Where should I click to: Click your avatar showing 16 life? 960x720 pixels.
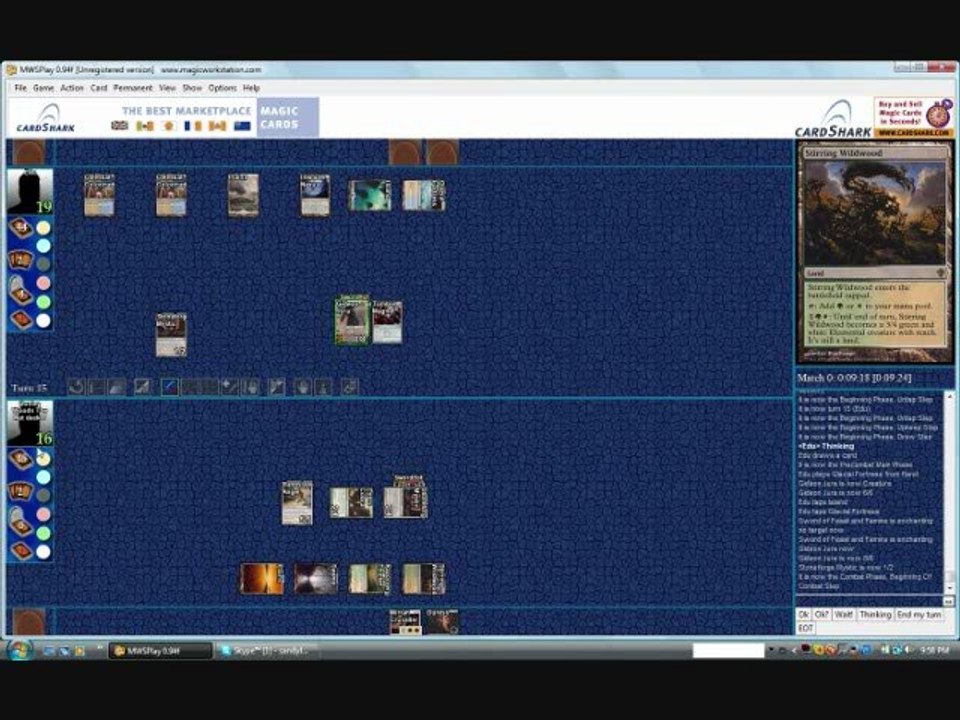(30, 422)
